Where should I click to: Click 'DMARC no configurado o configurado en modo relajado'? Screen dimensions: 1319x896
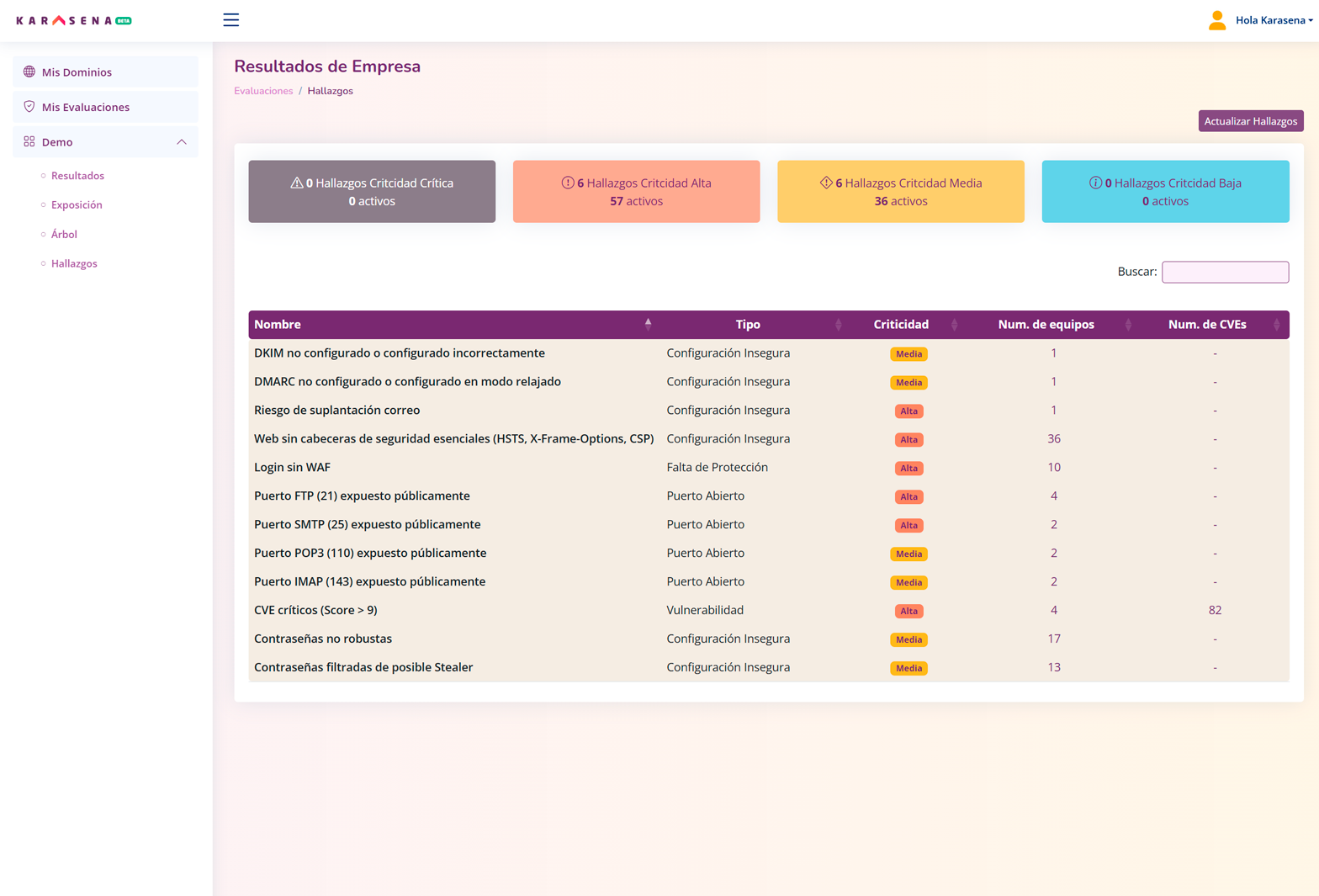(407, 382)
